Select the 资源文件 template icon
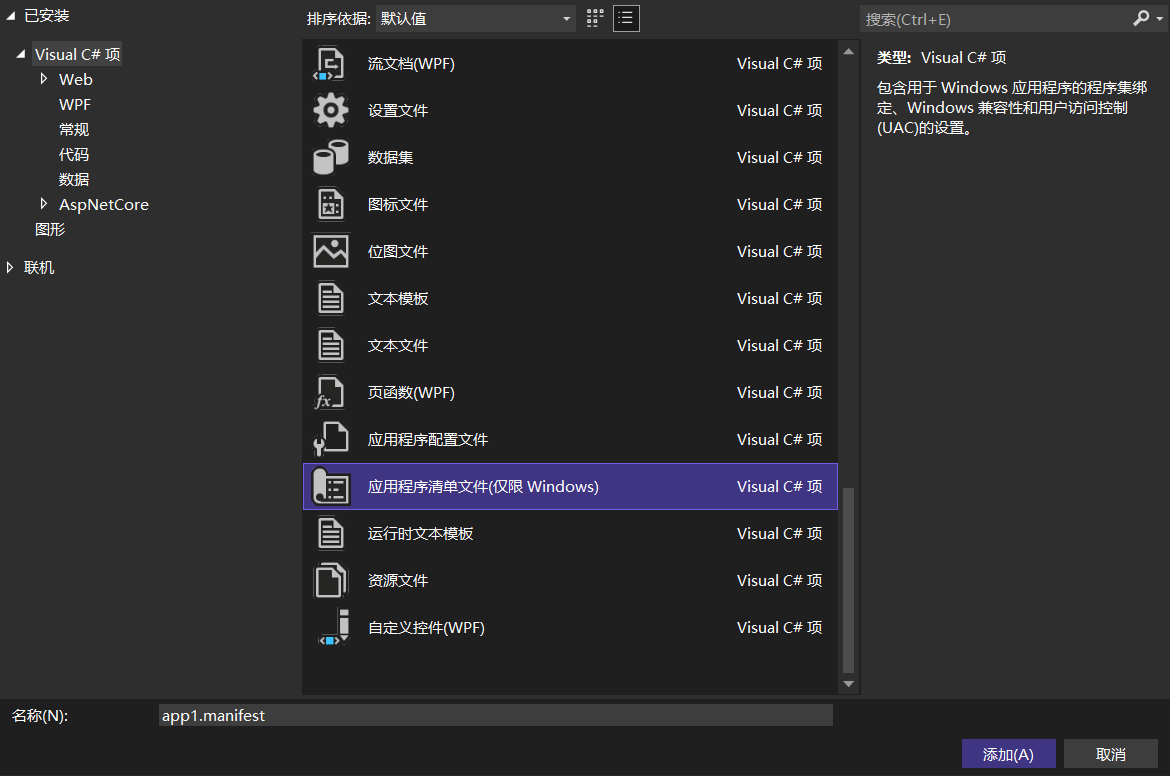Screen dimensions: 1170x776 [x=330, y=580]
